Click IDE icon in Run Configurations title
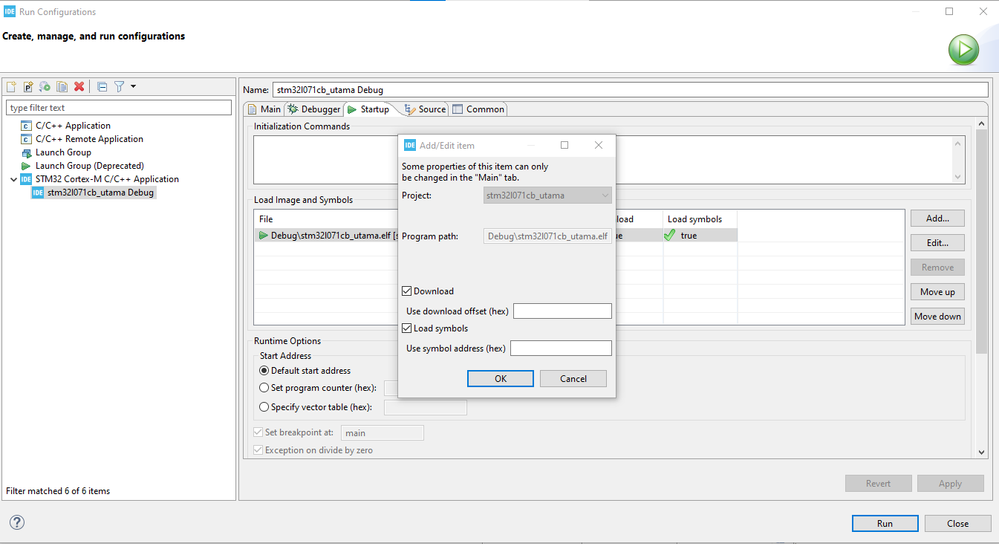This screenshot has height=544, width=999. click(x=10, y=11)
